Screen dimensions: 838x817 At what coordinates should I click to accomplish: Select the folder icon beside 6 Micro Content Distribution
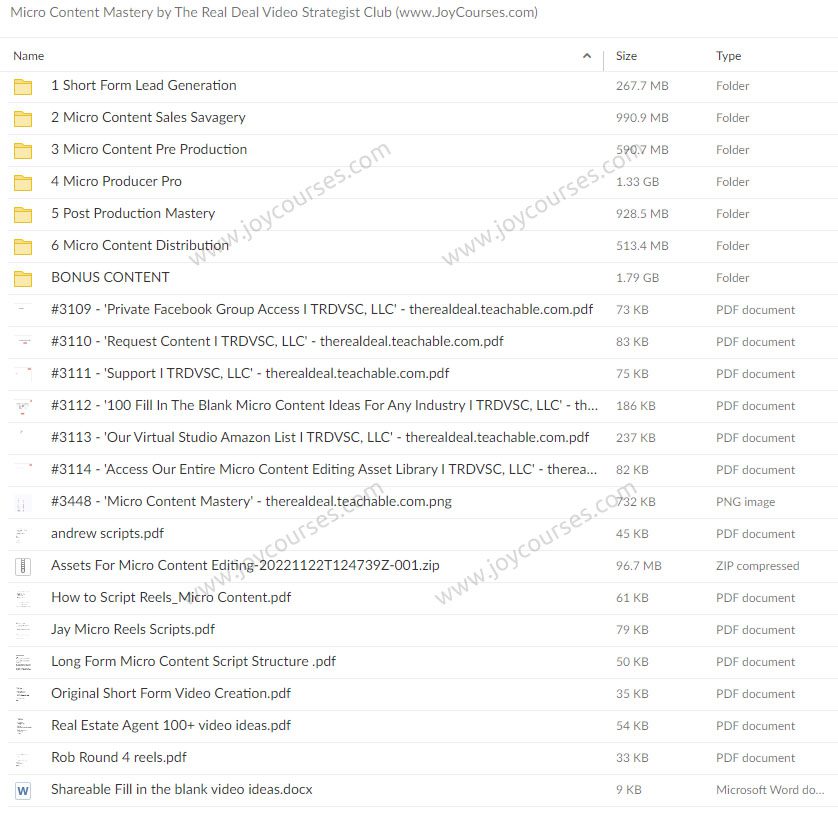pos(23,247)
